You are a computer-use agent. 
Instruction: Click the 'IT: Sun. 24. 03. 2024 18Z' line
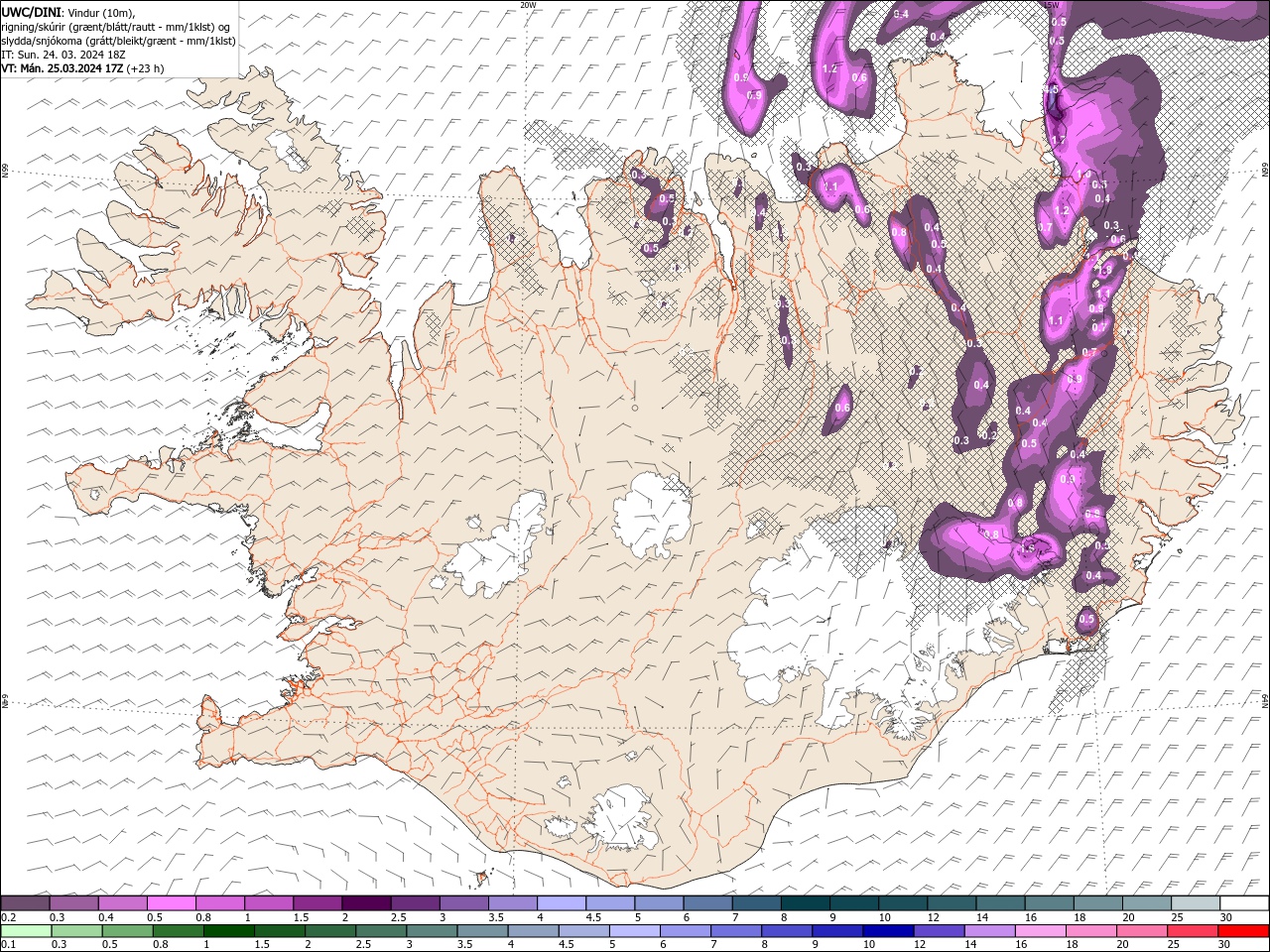click(63, 55)
